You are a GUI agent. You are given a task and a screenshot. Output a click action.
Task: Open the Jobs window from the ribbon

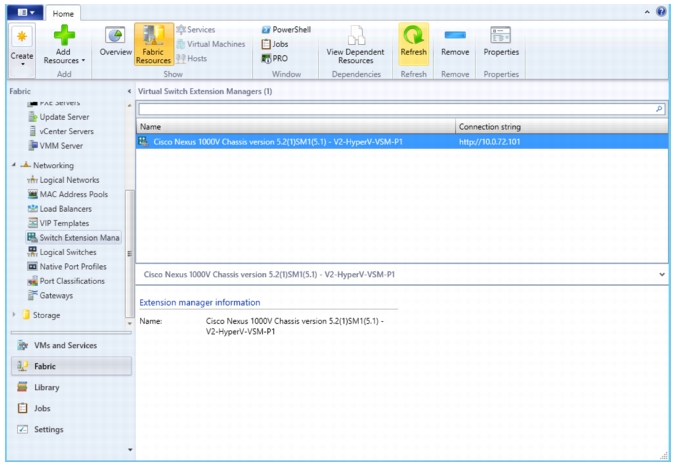pyautogui.click(x=275, y=44)
